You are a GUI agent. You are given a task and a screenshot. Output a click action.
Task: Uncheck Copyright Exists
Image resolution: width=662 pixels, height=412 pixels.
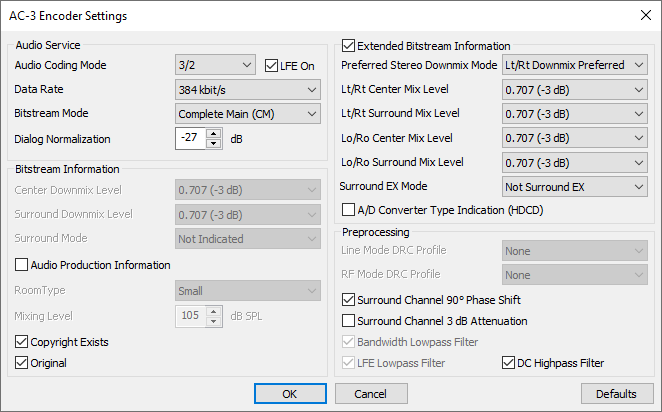tap(21, 342)
